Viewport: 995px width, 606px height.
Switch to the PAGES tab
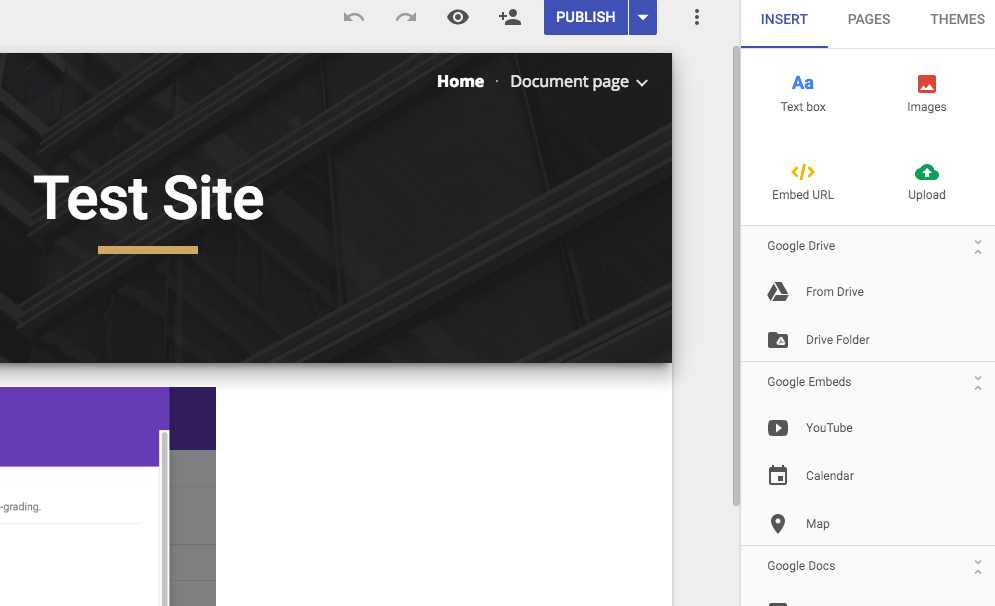(x=868, y=19)
